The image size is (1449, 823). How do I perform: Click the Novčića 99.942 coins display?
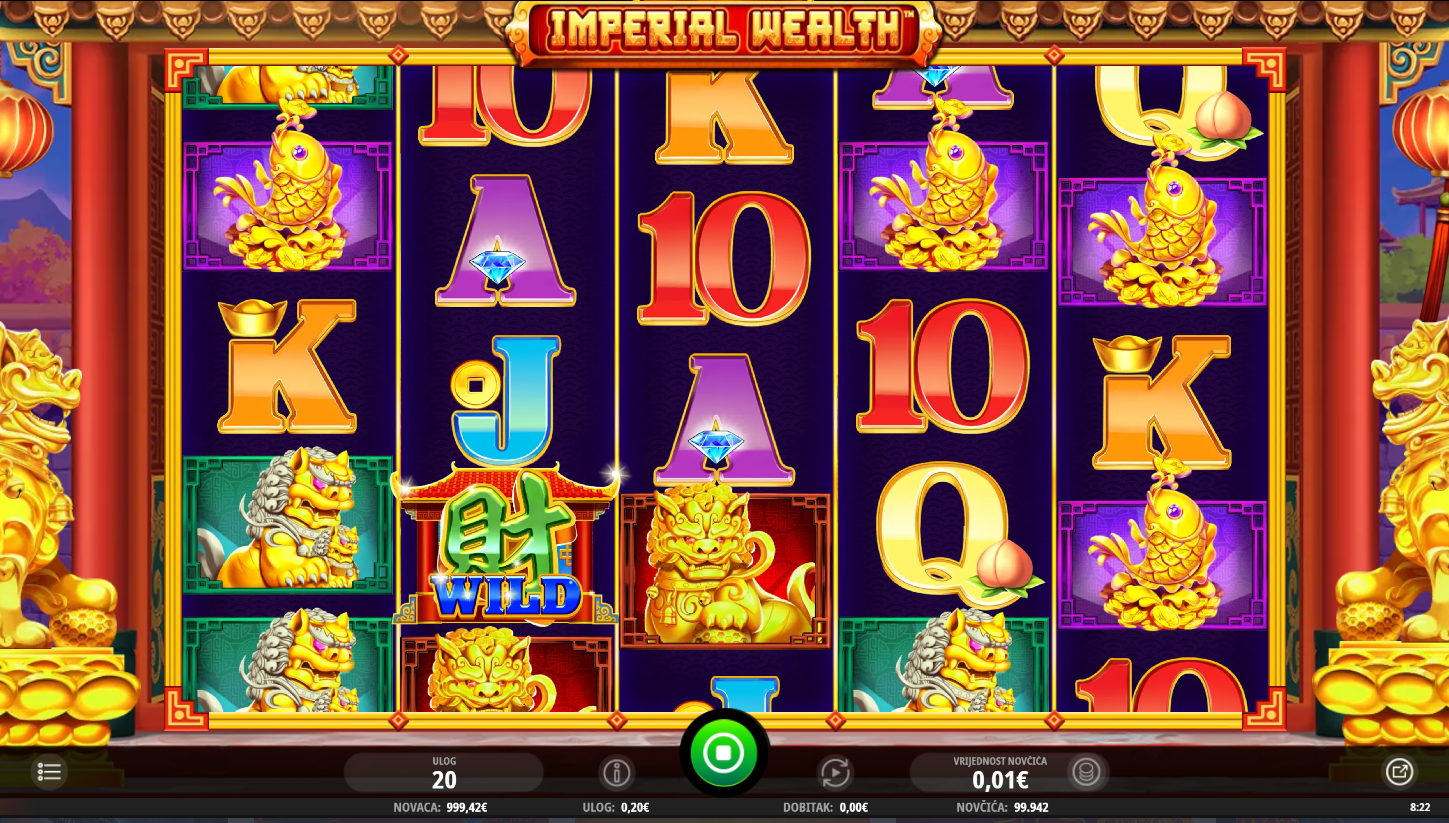[1002, 807]
